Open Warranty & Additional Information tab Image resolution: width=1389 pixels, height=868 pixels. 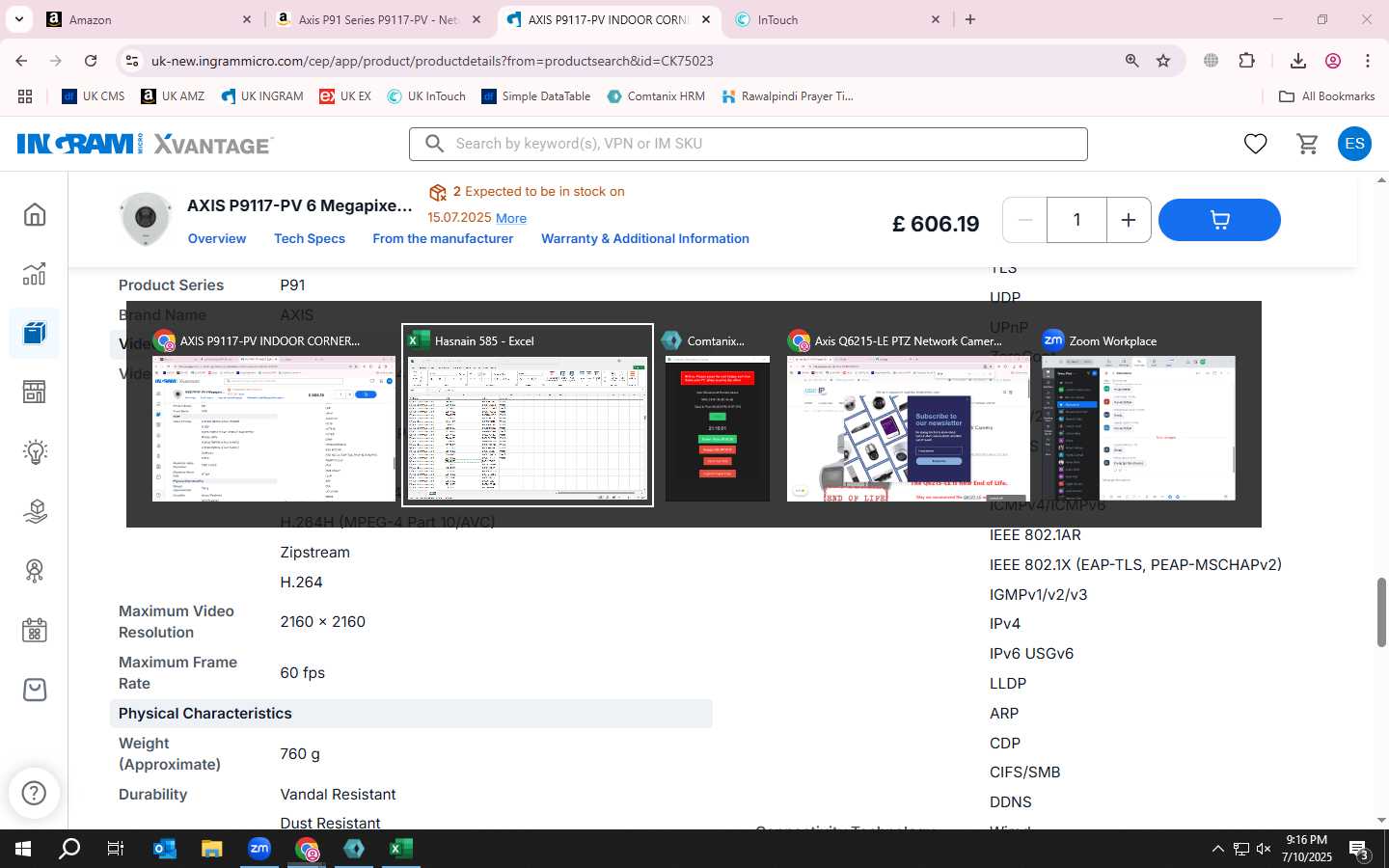645,238
